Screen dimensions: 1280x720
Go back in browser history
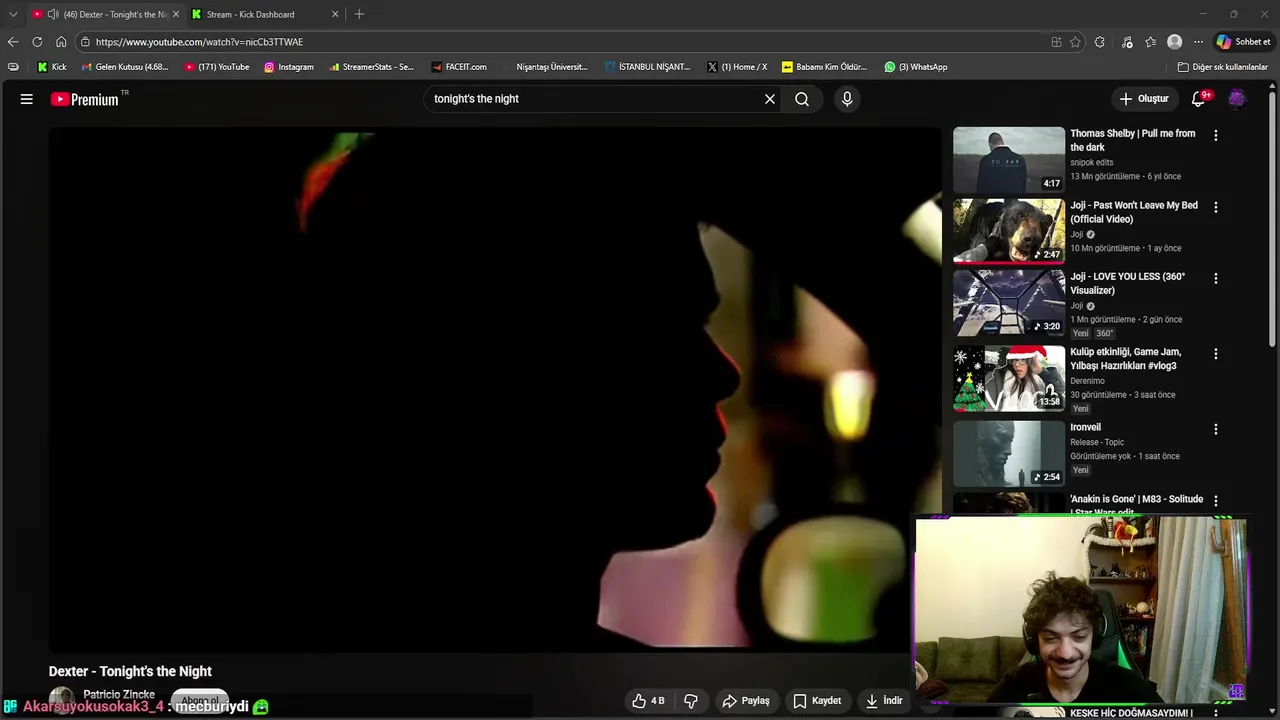13,42
